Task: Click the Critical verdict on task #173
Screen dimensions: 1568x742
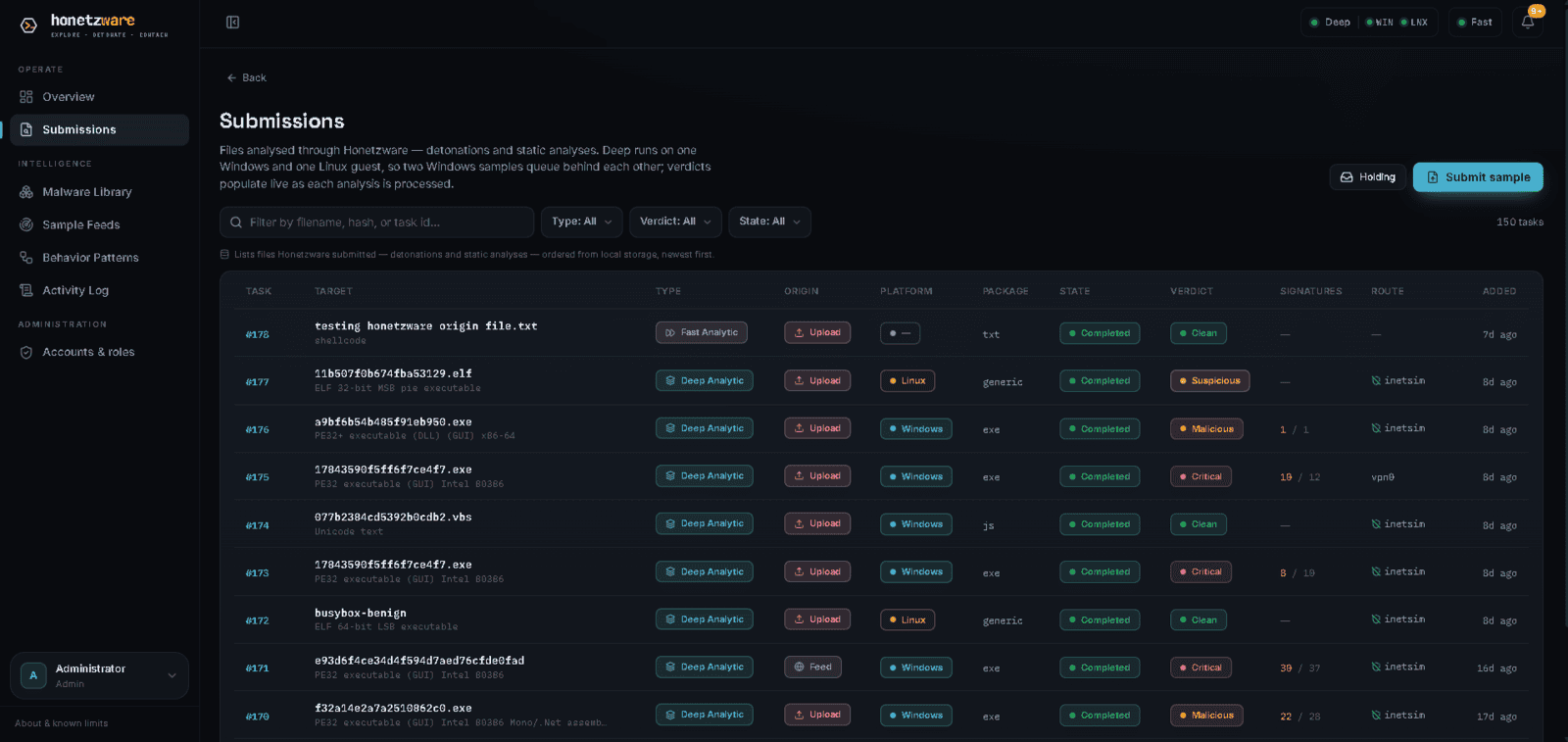Action: [x=1200, y=572]
